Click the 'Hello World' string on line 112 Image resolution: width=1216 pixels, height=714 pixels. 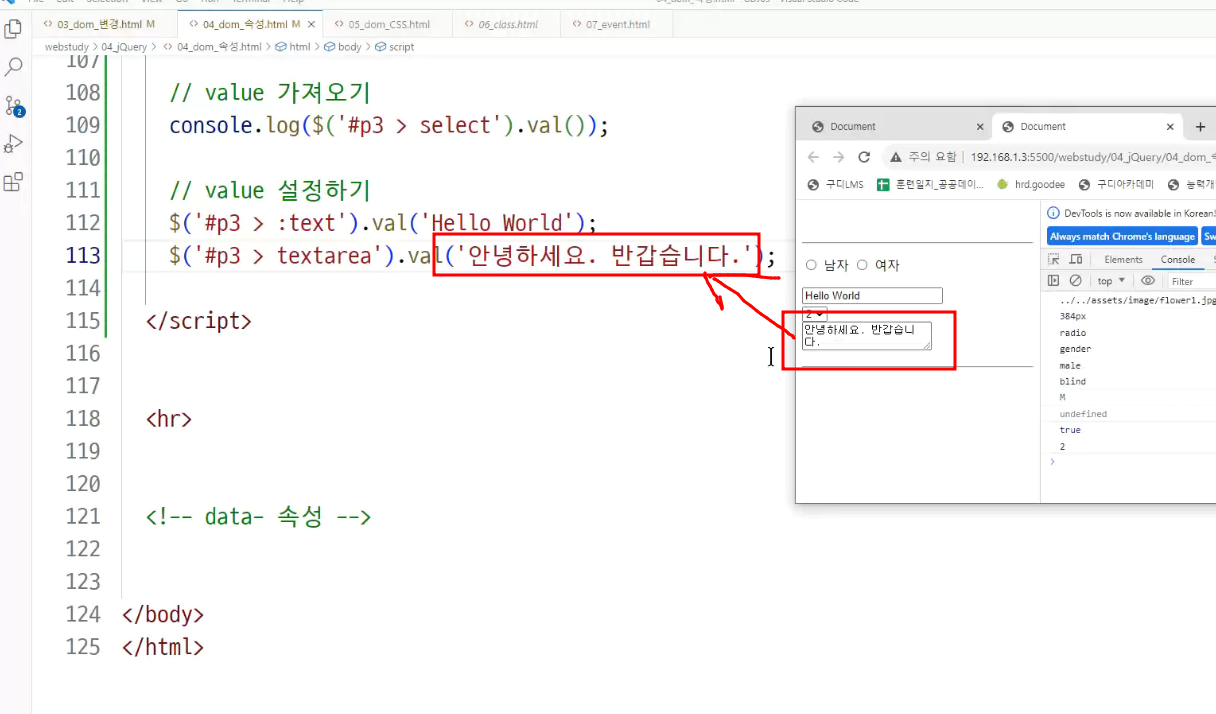pyautogui.click(x=501, y=222)
